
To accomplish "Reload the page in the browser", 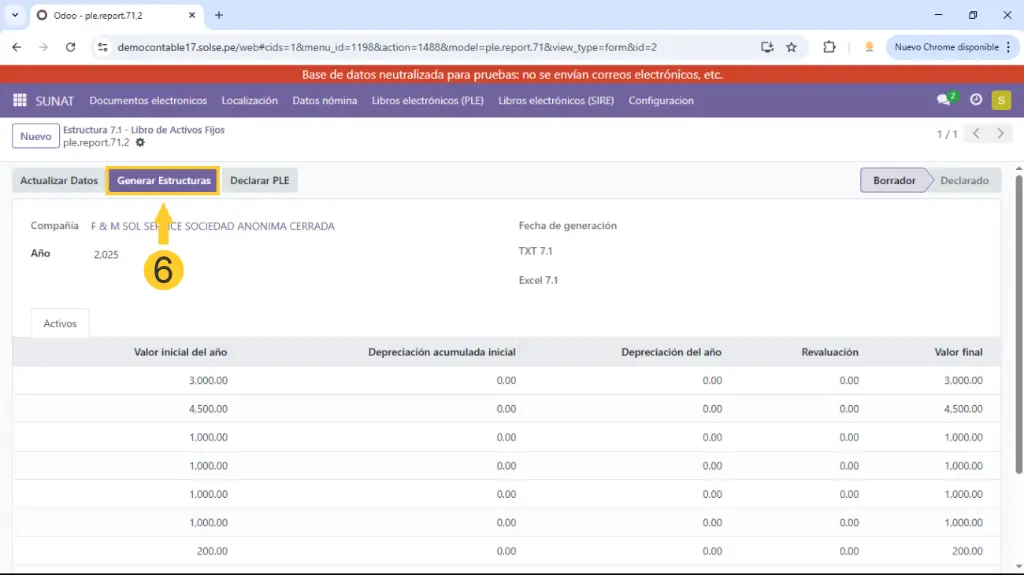I will pos(70,47).
